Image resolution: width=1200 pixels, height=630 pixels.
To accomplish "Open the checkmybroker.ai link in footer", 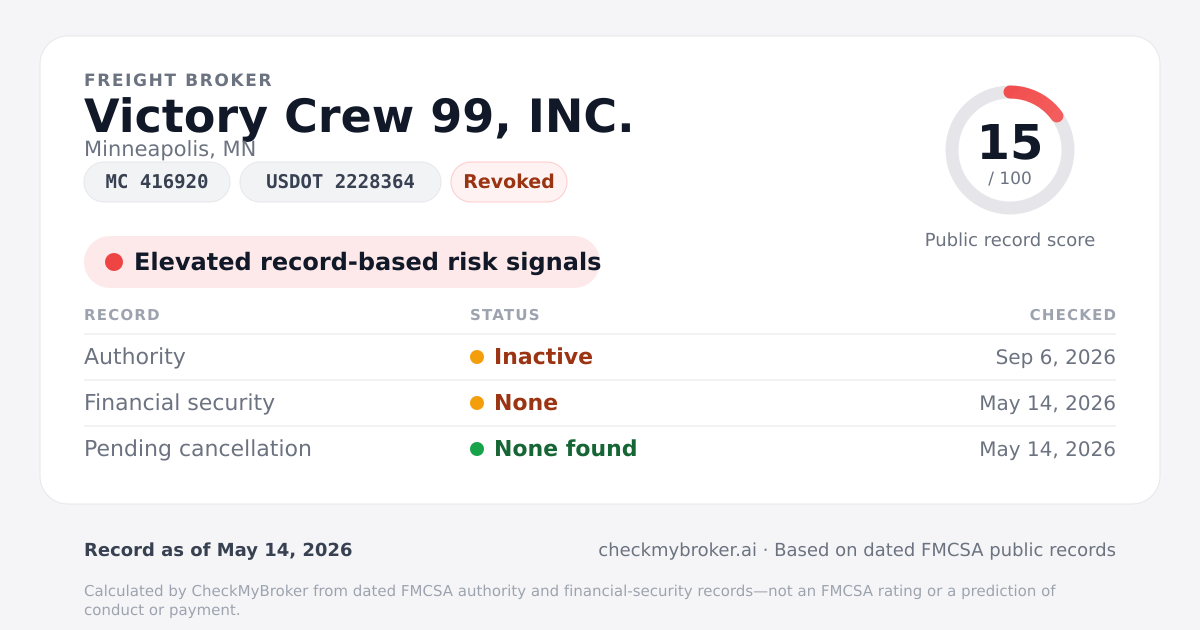I will (677, 550).
